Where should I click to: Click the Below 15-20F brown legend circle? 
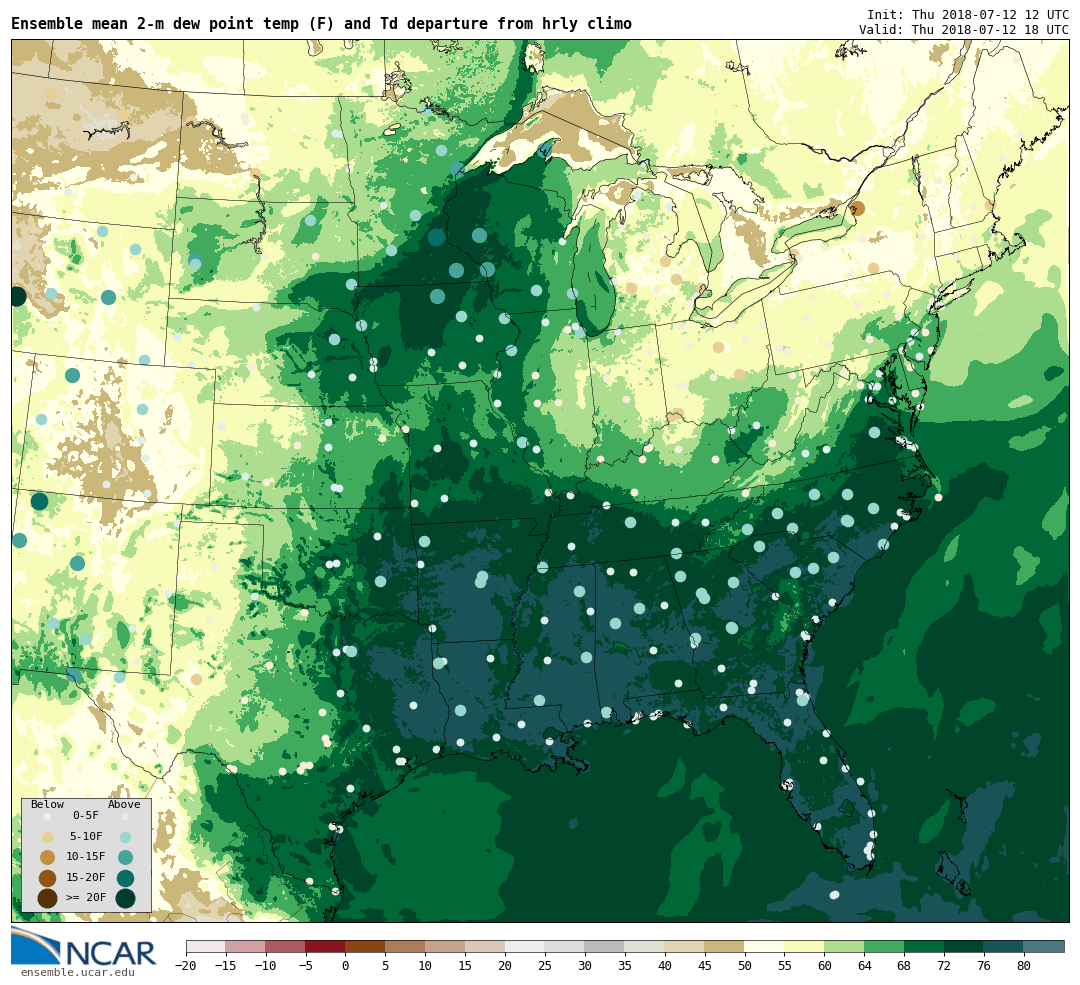(x=48, y=878)
